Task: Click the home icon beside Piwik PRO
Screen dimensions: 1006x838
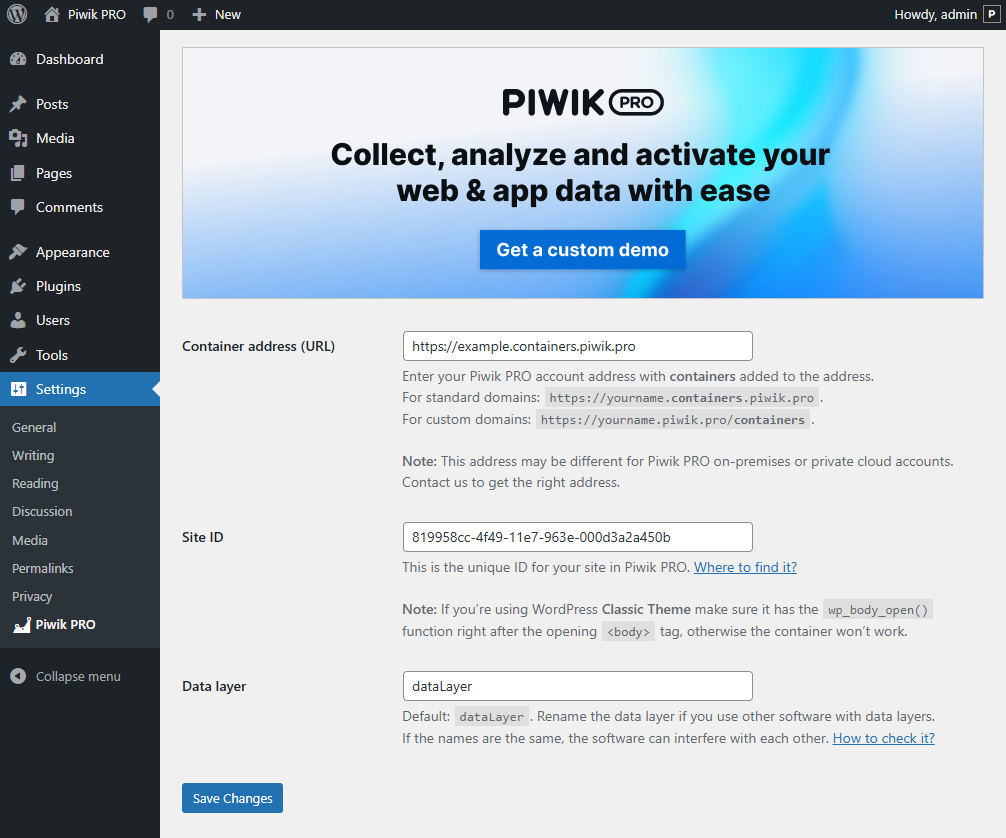Action: click(52, 14)
